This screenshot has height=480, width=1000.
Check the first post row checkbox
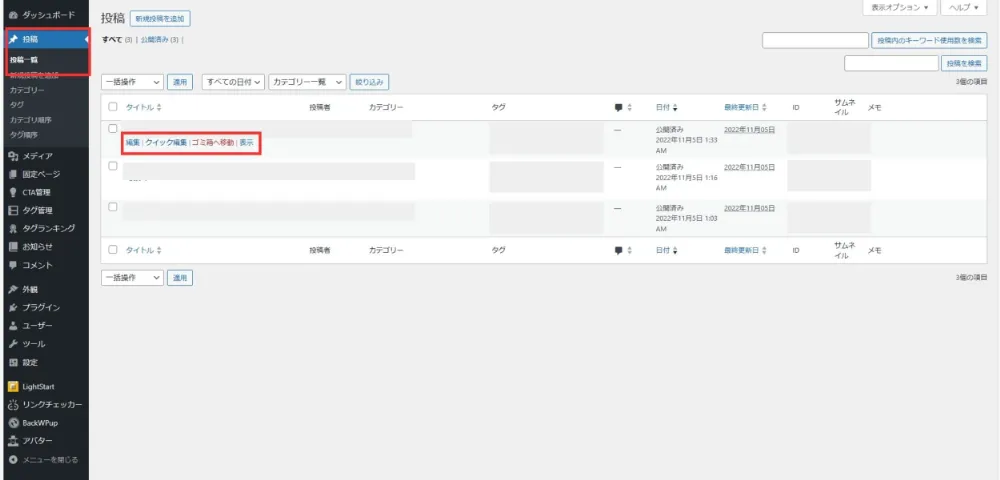click(x=113, y=128)
